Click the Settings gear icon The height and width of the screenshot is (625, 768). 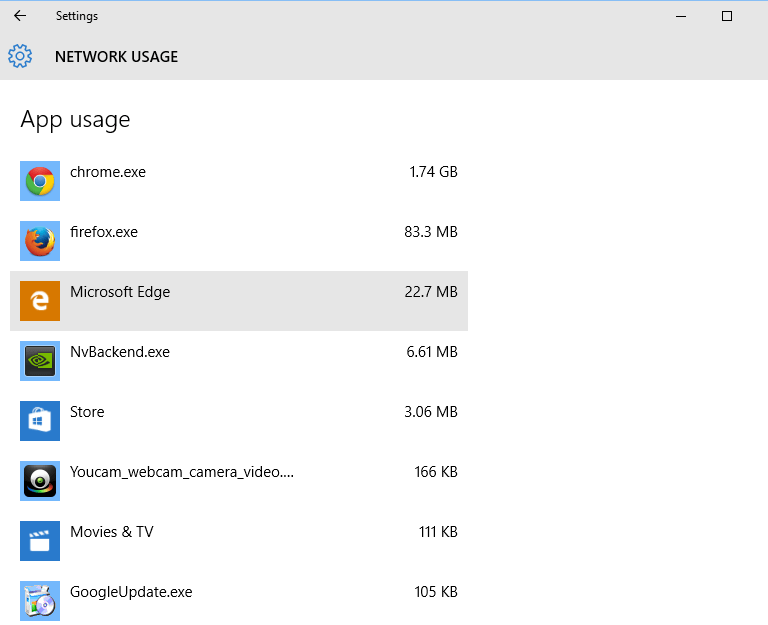(20, 56)
